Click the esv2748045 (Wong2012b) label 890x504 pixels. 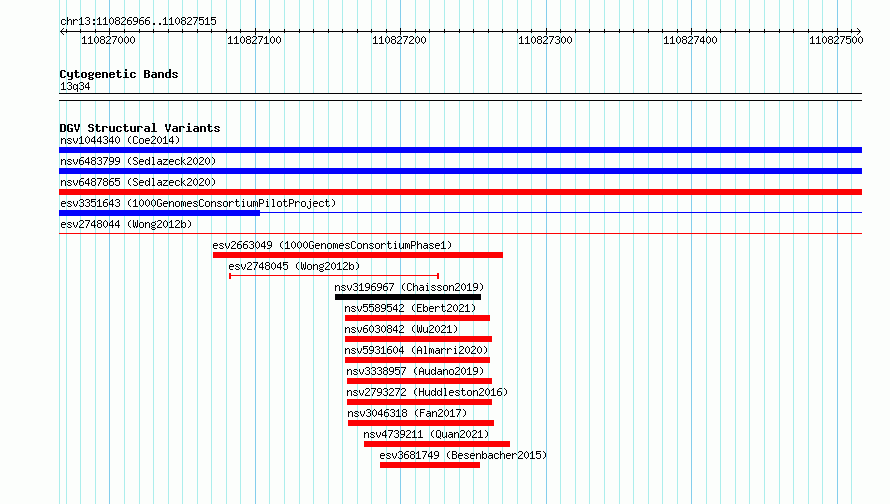(294, 266)
